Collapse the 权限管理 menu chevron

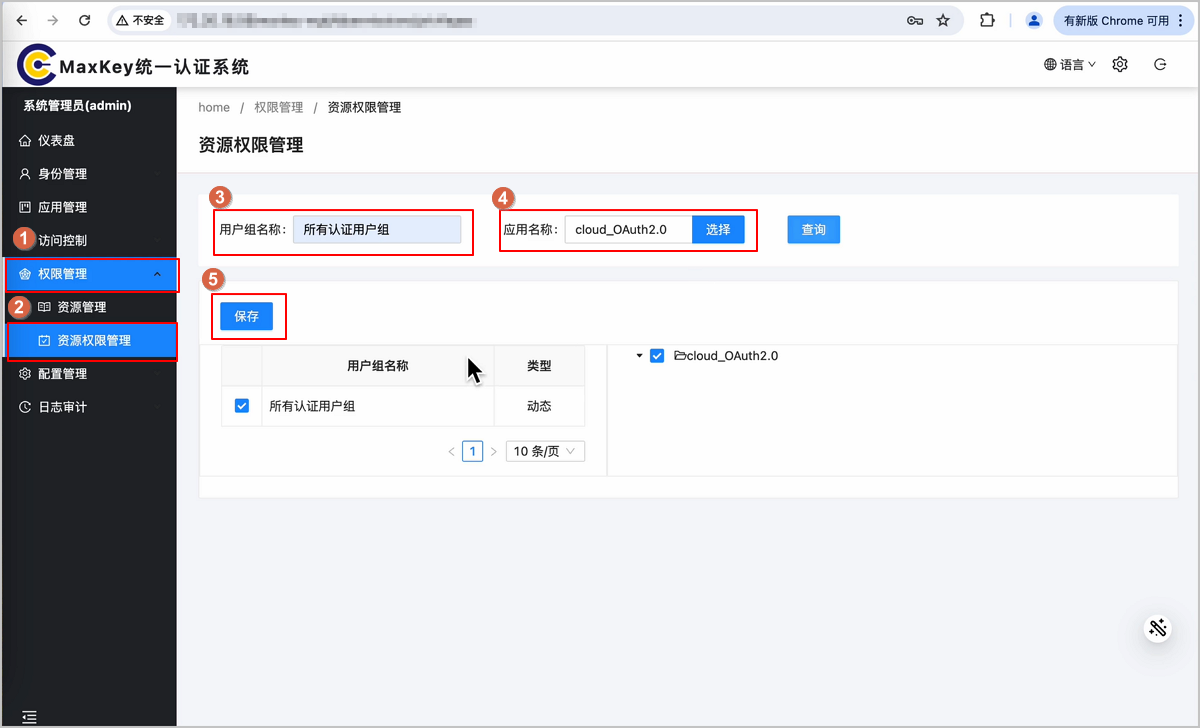[157, 274]
